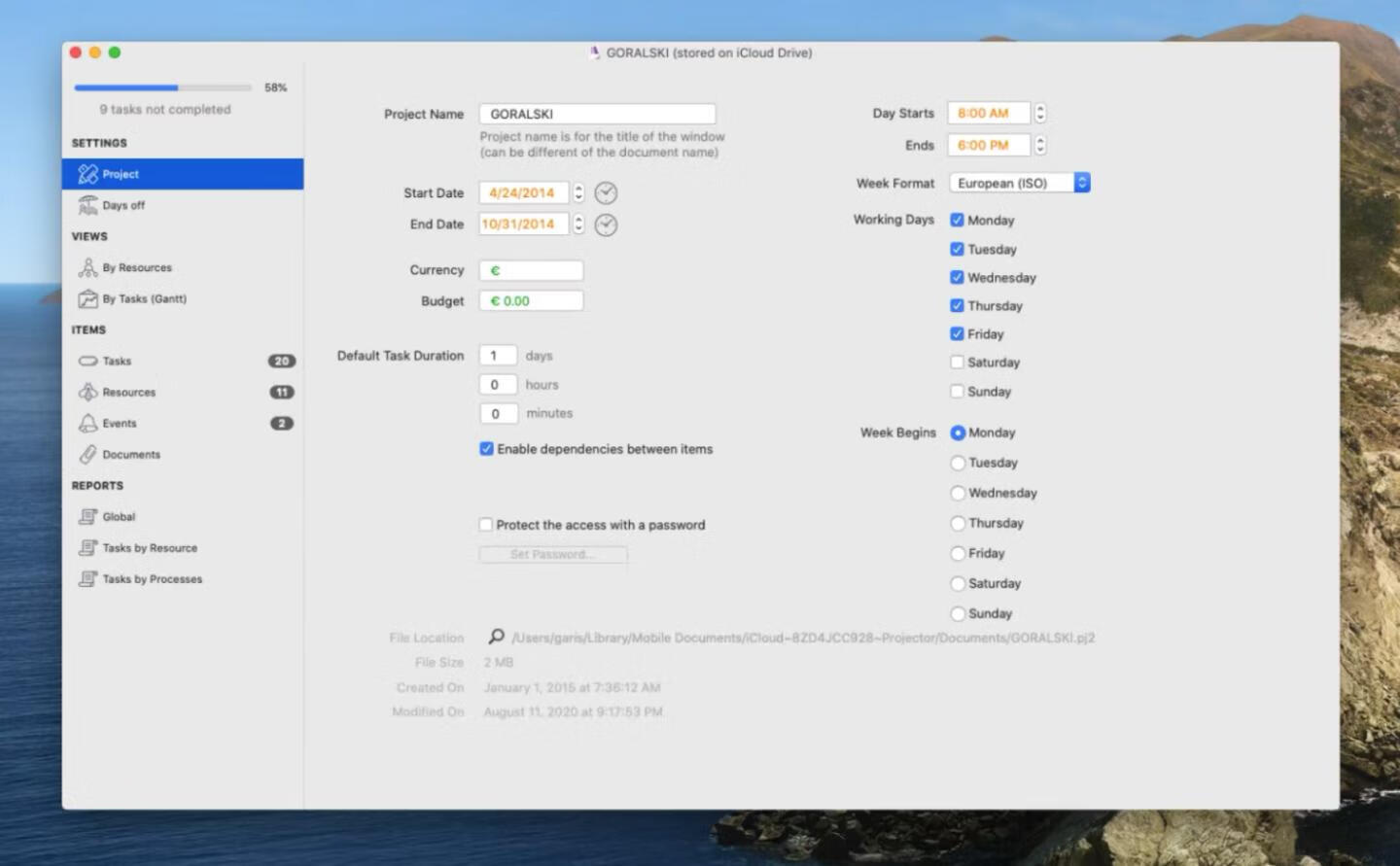Click the day Ends time stepper
1400x866 pixels.
pos(1040,145)
